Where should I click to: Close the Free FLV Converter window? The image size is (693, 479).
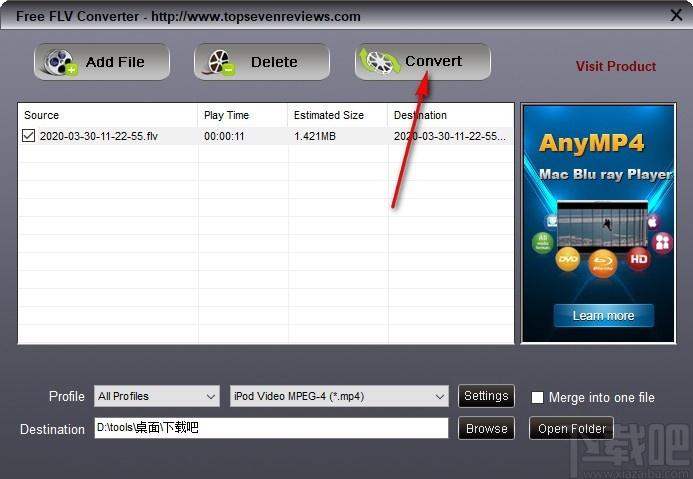pyautogui.click(x=676, y=15)
